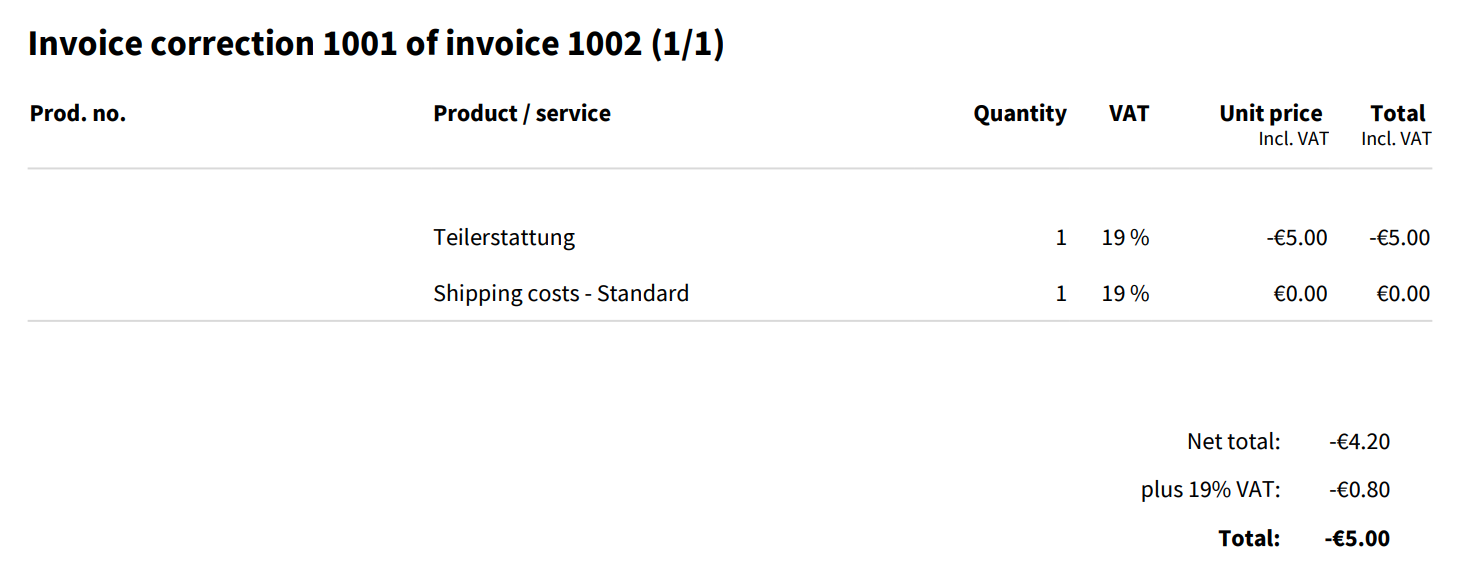Click the VAT column header

click(x=1128, y=114)
